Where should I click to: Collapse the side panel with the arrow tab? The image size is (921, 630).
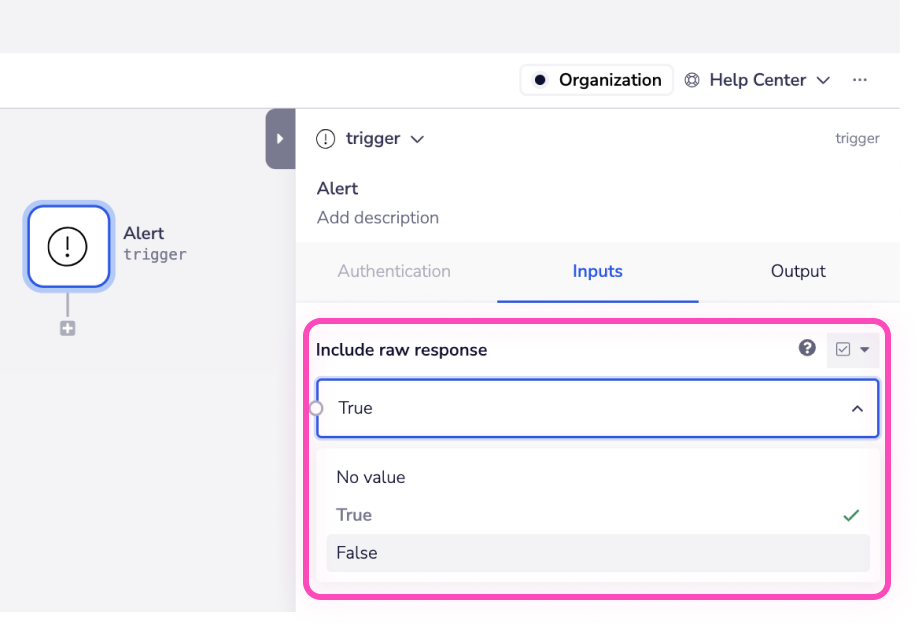[x=280, y=139]
